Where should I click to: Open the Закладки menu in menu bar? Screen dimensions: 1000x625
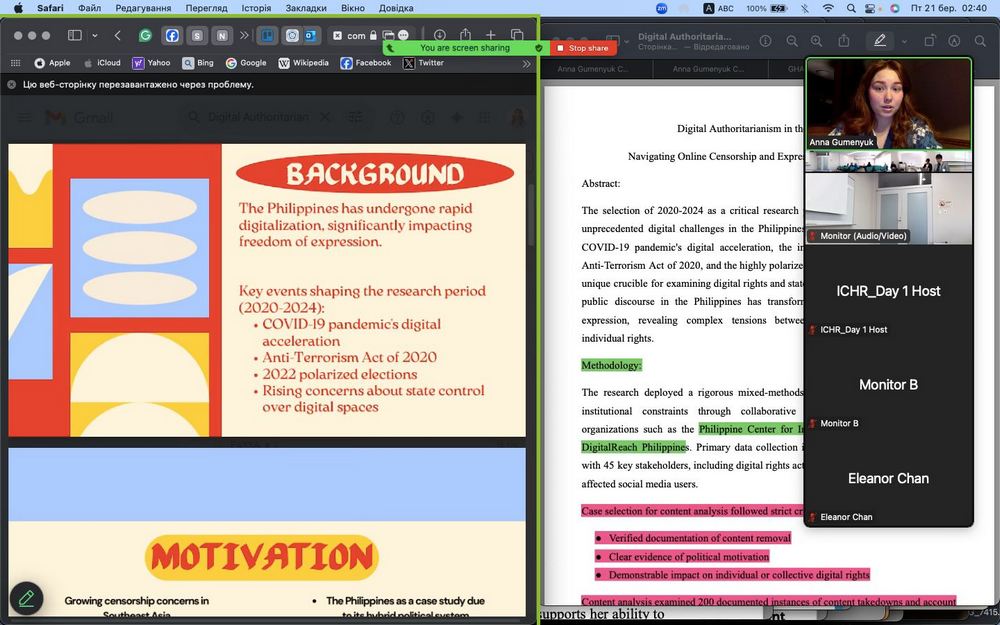coord(306,8)
